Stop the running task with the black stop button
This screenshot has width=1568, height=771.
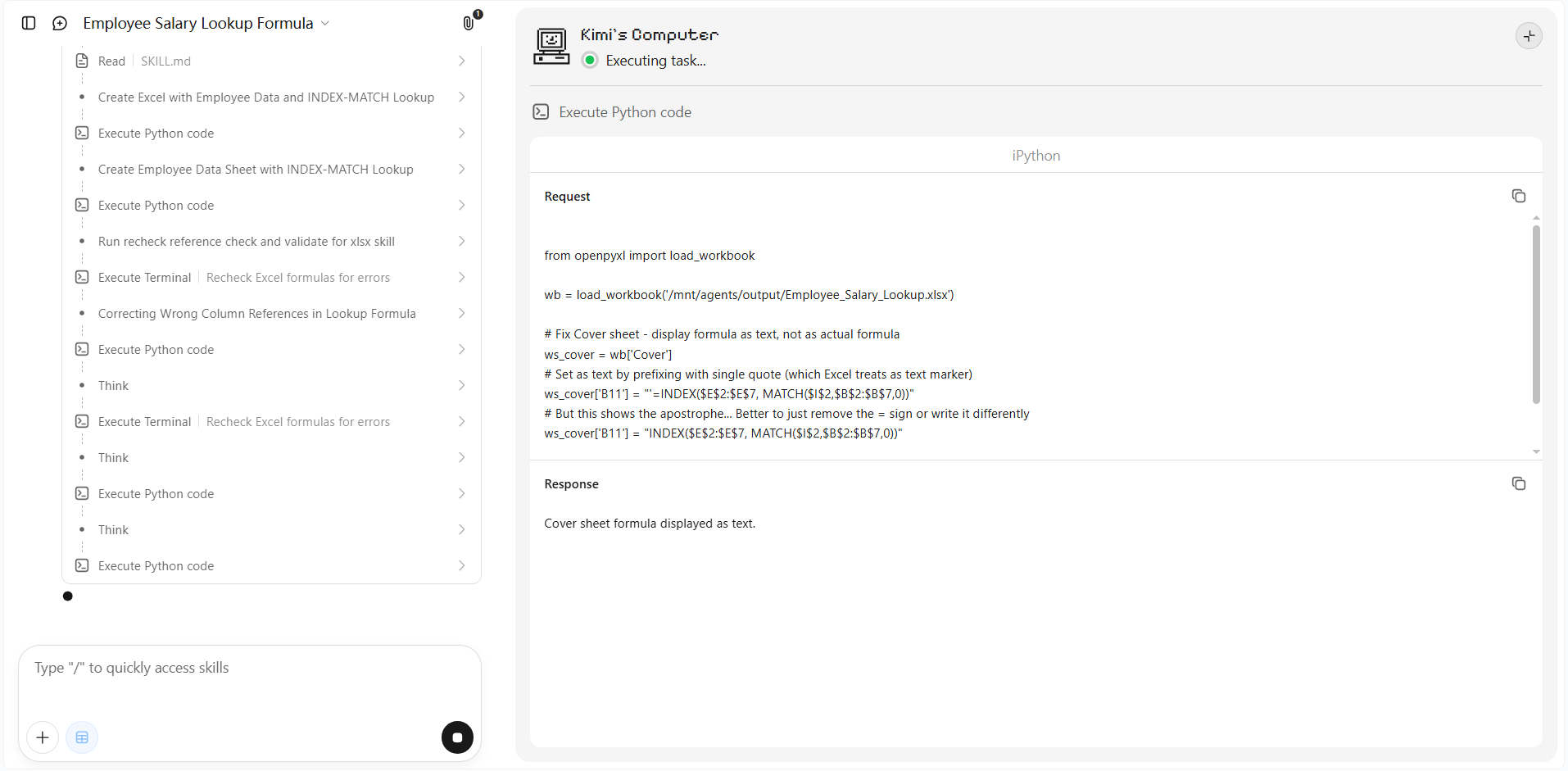(x=457, y=737)
